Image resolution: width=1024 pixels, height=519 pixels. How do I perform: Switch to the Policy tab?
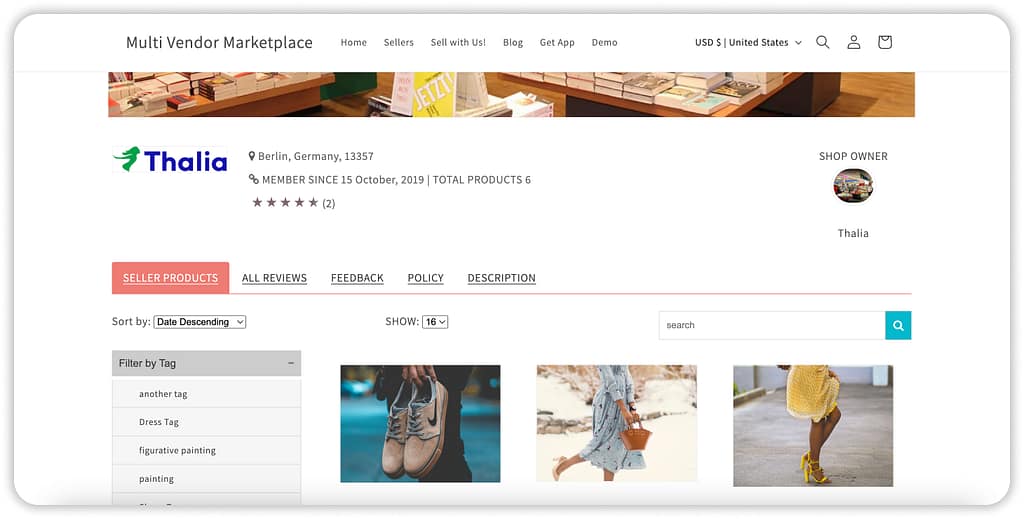pyautogui.click(x=425, y=278)
